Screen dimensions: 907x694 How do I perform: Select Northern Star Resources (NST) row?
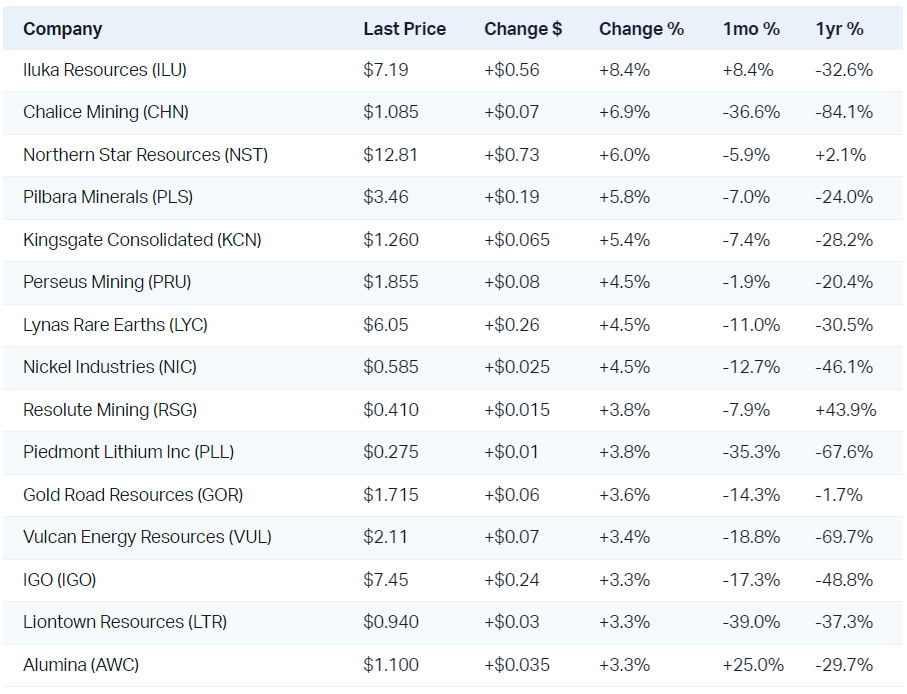[x=145, y=155]
